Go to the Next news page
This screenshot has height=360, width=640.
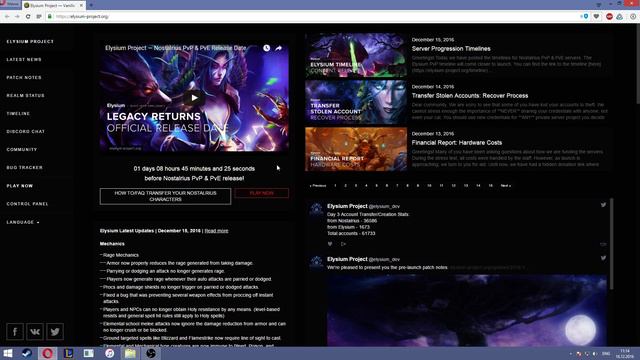[x=506, y=186]
